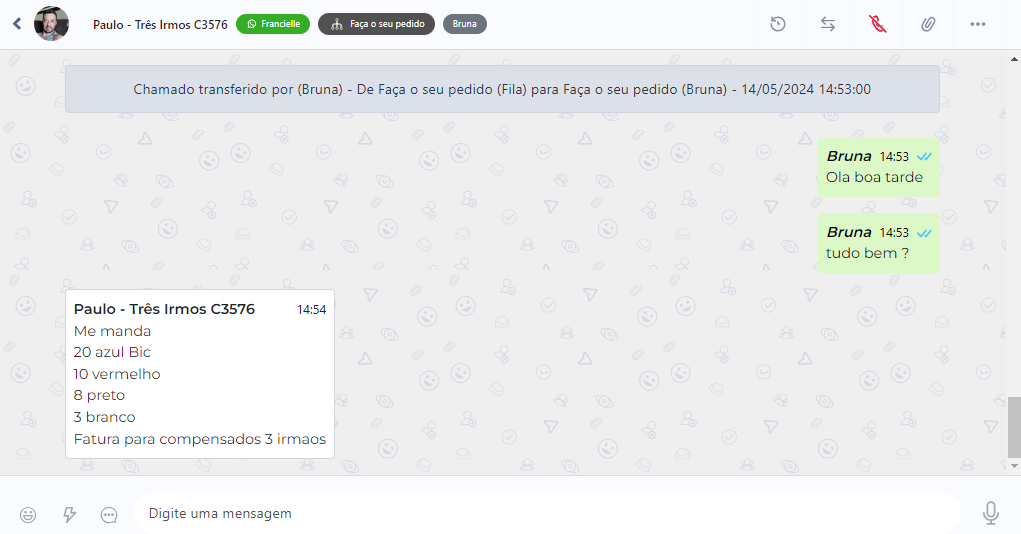1021x534 pixels.
Task: Click the gray Bruna attendant tag
Action: pyautogui.click(x=464, y=24)
